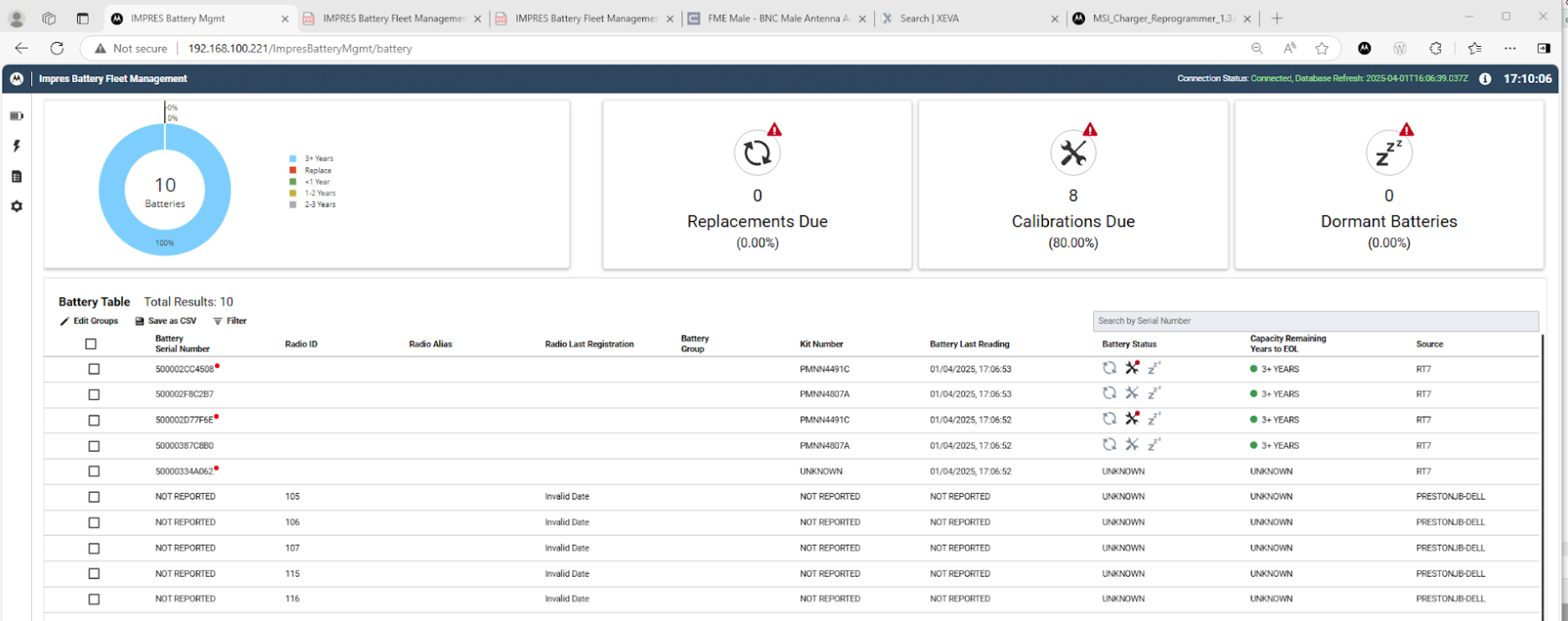Select the row checkbox for Radio ID 107
The image size is (1568, 621).
pos(94,549)
